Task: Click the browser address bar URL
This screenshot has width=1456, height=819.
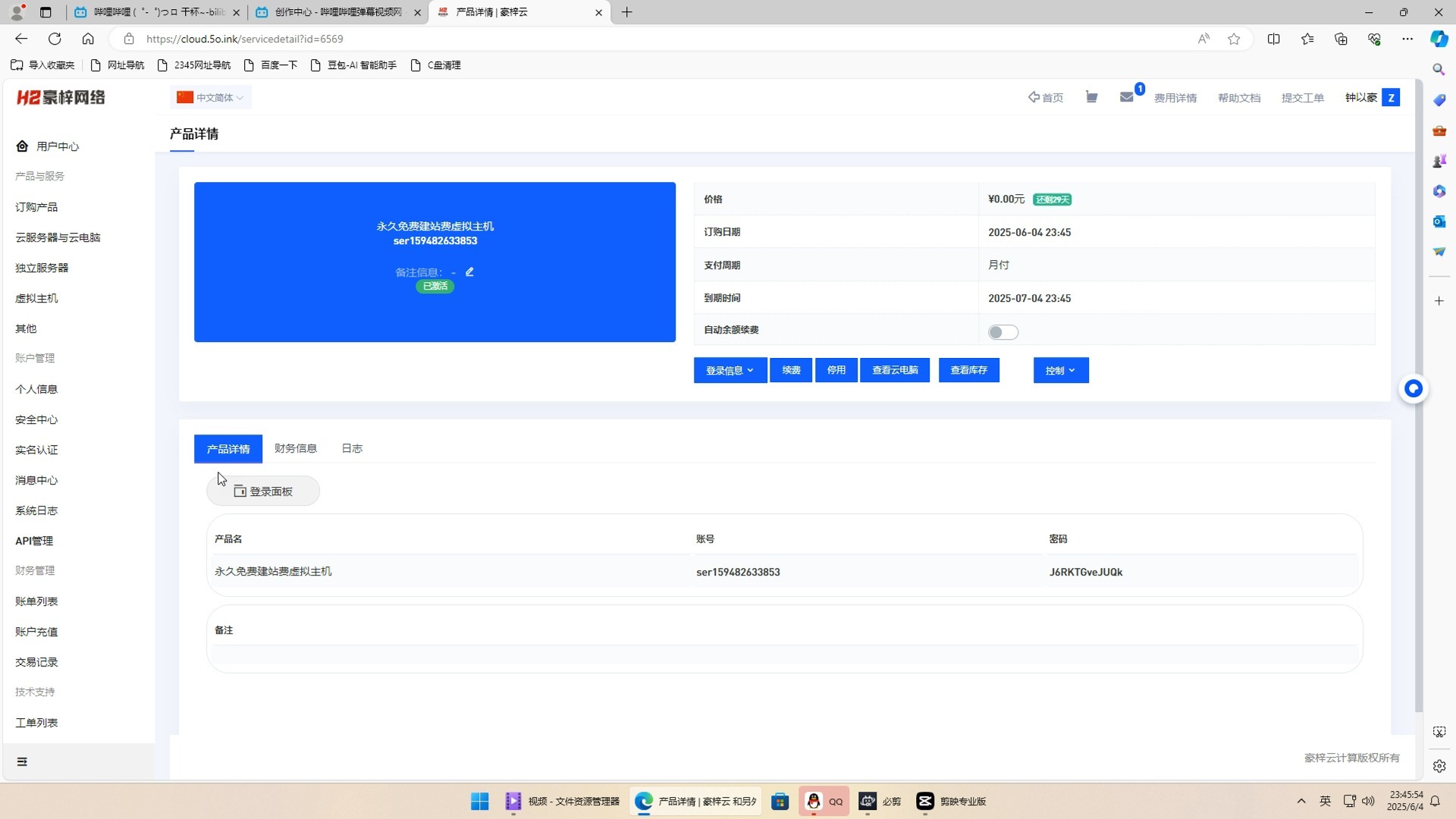Action: tap(244, 39)
